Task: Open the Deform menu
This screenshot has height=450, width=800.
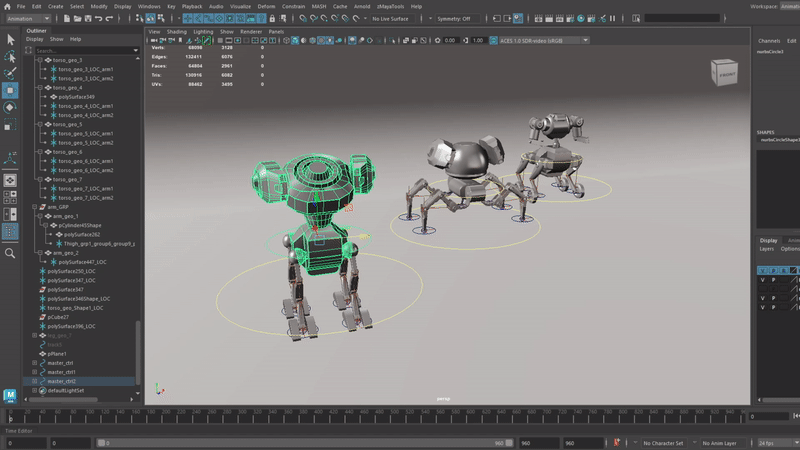Action: [x=266, y=7]
